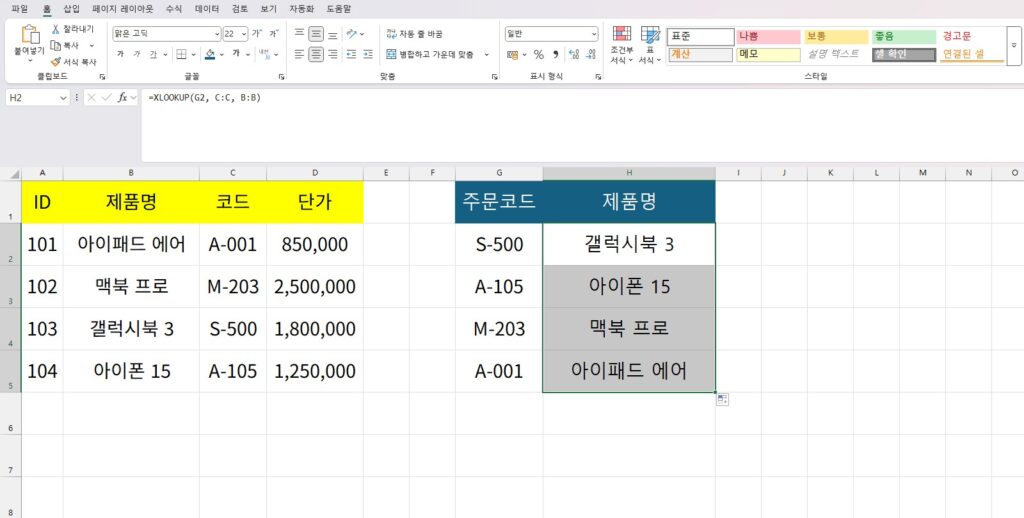Click the Copy (복사) icon
Viewport: 1024px width, 518px height.
tap(56, 45)
